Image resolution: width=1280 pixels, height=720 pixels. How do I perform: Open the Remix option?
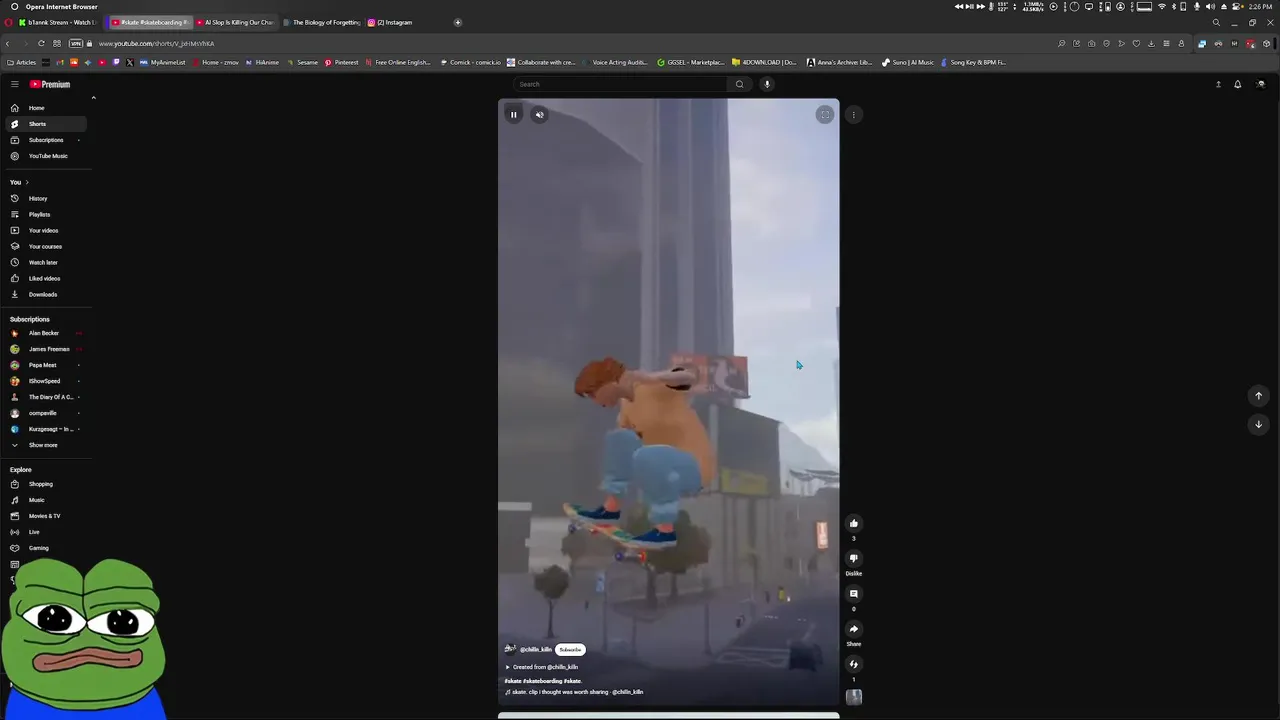[854, 664]
